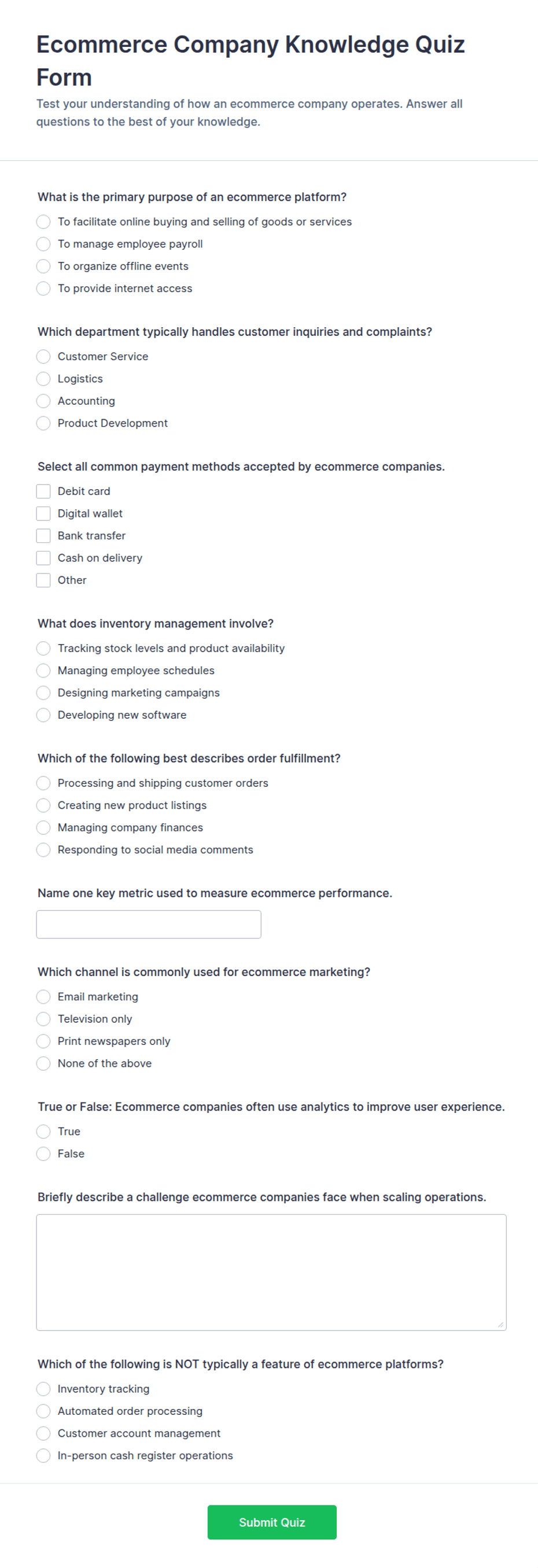Click the scaling challenge text area
This screenshot has width=538, height=1568.
[x=271, y=1272]
